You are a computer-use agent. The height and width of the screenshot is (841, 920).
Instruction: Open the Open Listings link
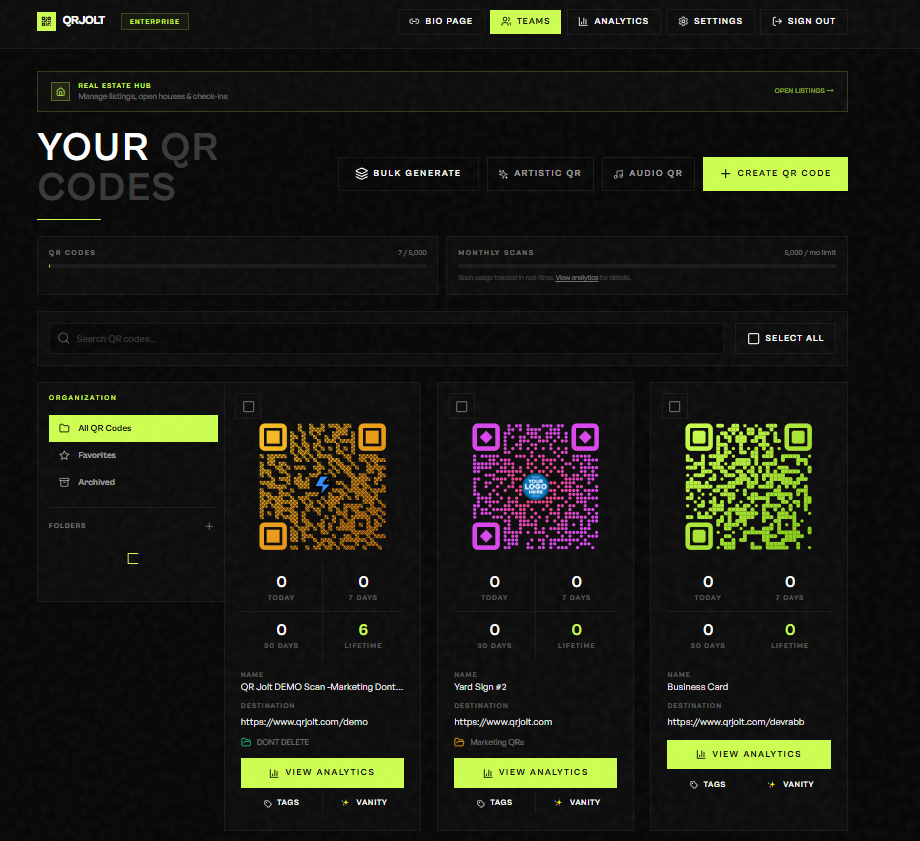(x=804, y=91)
